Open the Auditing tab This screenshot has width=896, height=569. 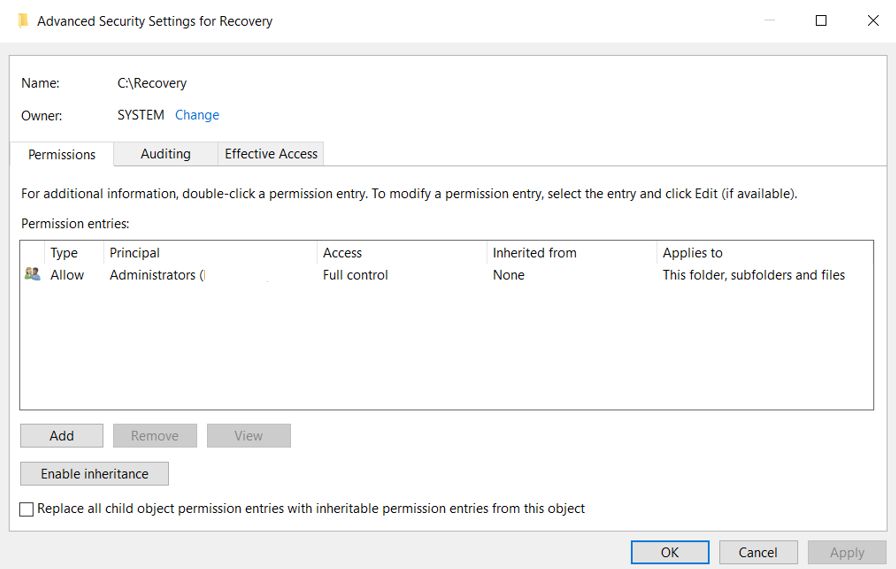click(x=165, y=154)
